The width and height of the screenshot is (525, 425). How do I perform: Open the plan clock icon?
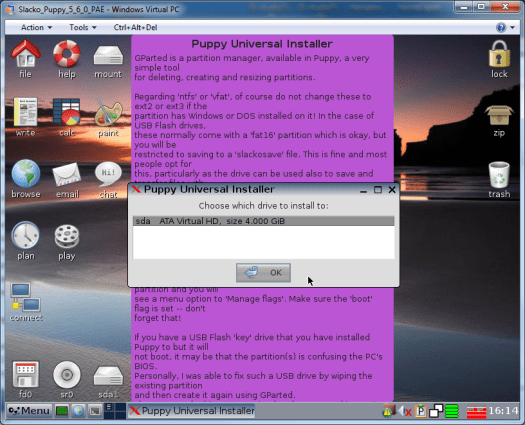point(25,235)
